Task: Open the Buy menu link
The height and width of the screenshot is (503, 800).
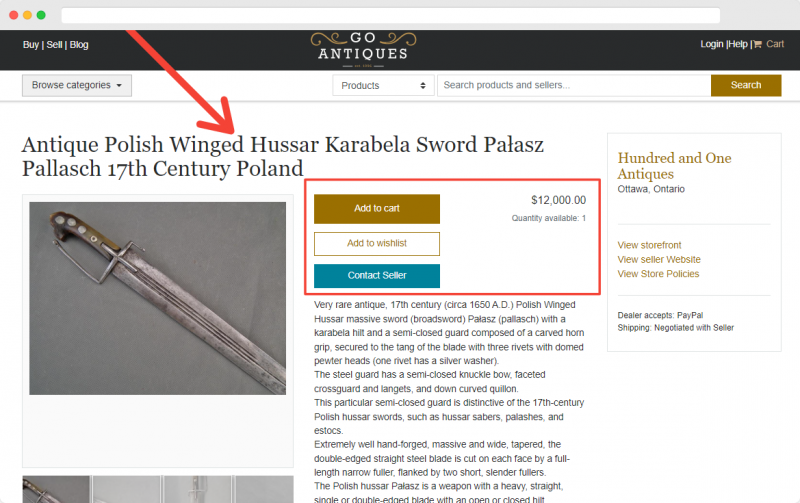Action: [x=31, y=45]
